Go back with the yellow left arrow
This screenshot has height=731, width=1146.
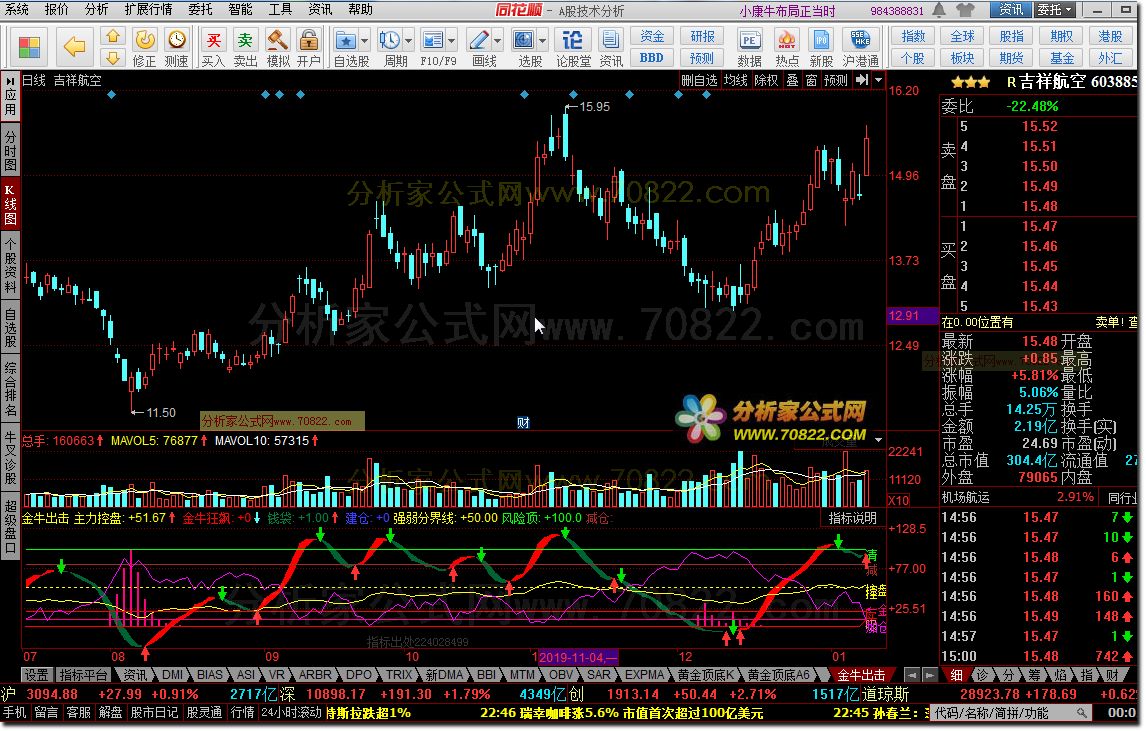[74, 47]
